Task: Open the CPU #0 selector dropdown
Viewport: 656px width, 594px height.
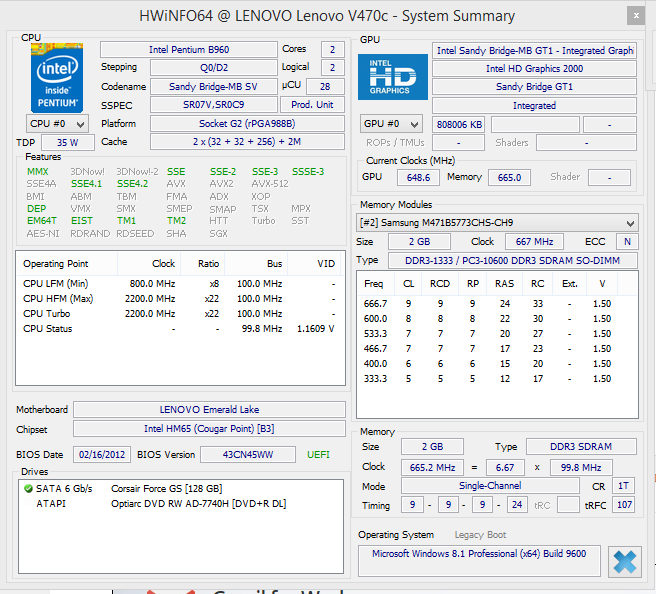Action: point(56,123)
